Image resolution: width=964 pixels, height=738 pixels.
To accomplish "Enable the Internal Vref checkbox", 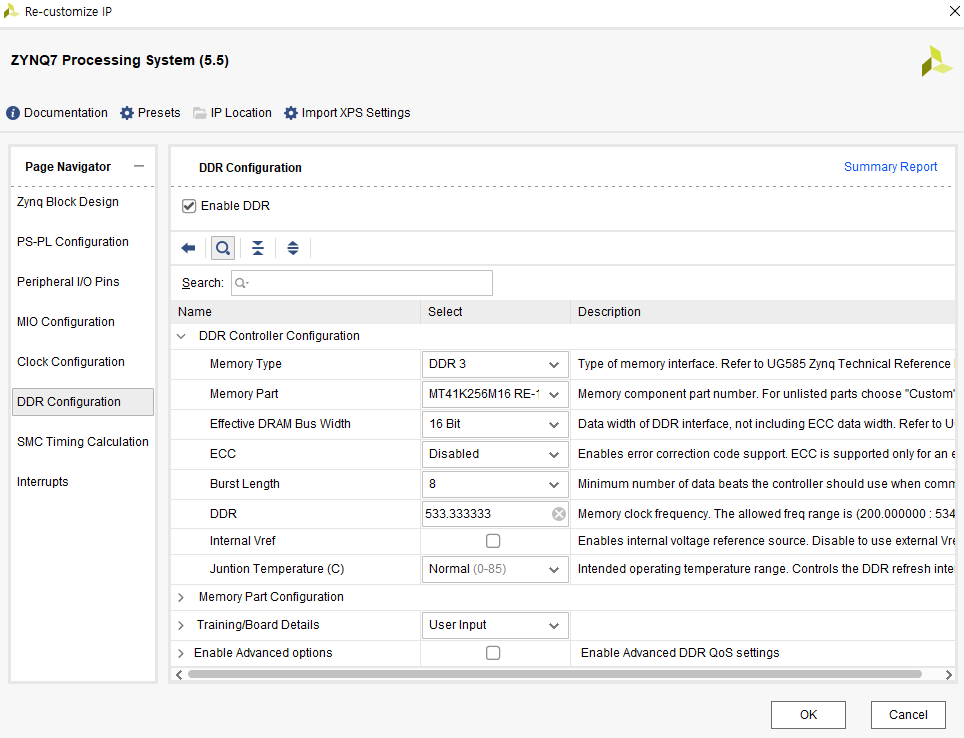I will click(x=493, y=541).
